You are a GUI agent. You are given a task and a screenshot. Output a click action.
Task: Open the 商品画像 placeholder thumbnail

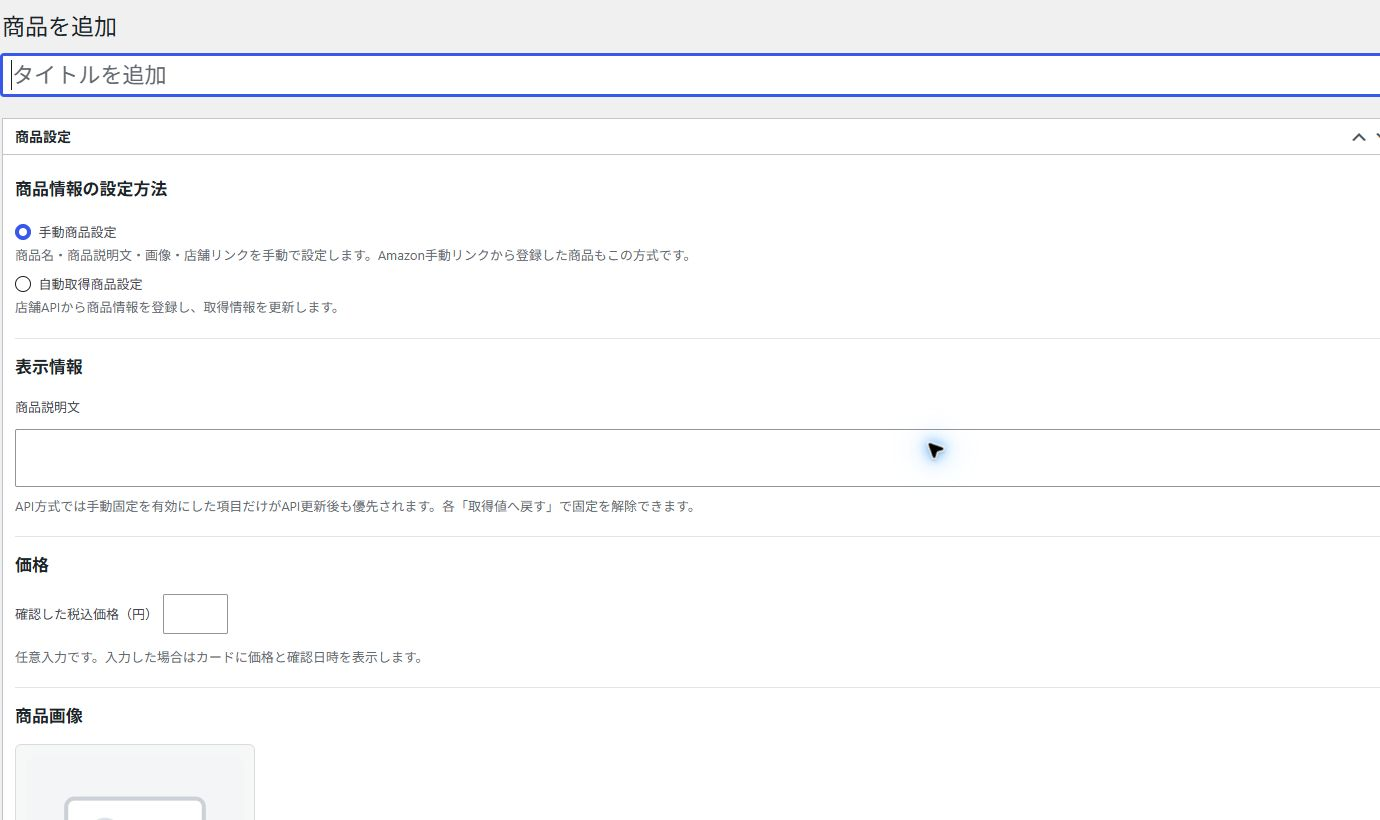click(135, 782)
